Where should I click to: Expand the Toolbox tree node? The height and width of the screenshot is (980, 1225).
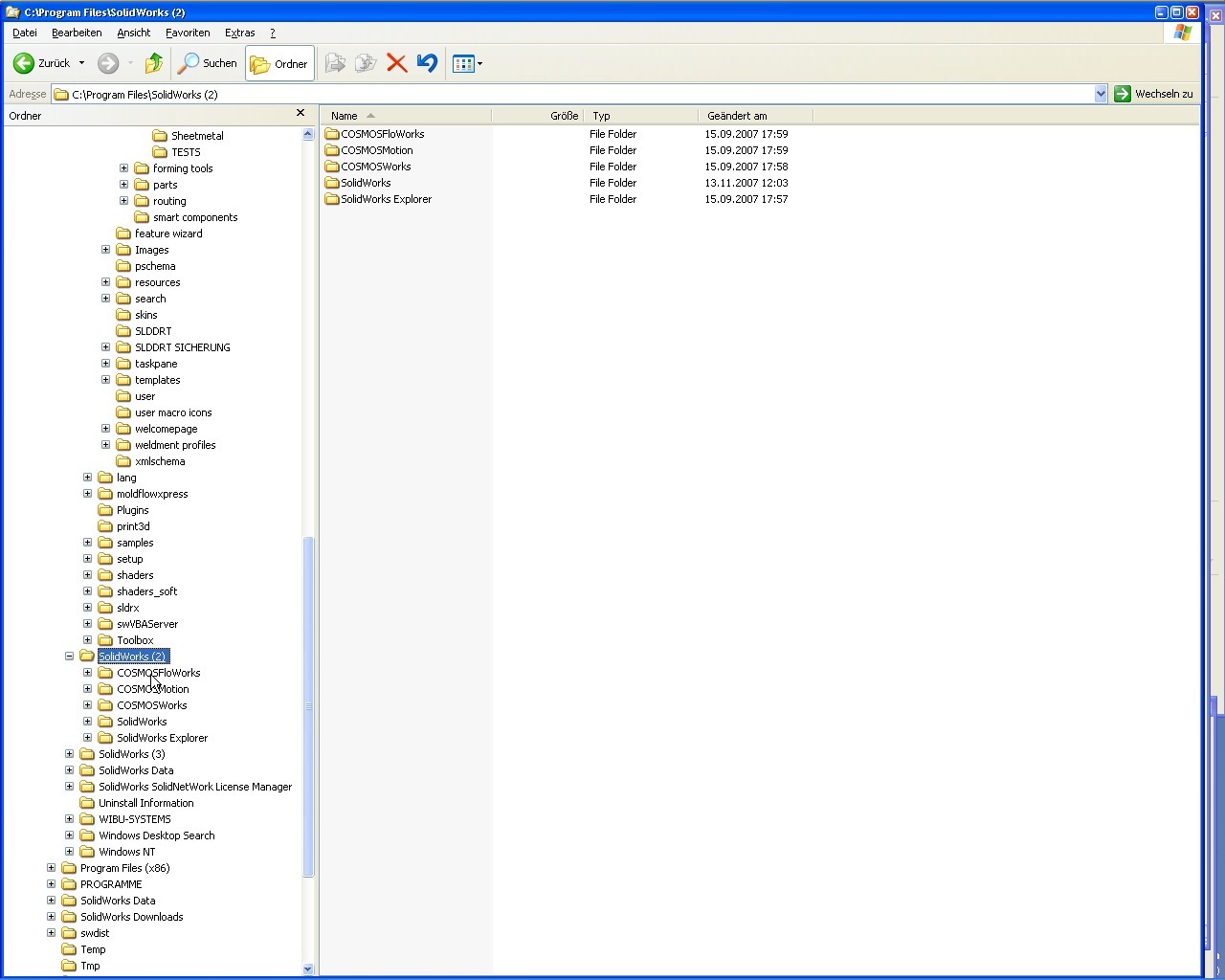pyautogui.click(x=87, y=640)
